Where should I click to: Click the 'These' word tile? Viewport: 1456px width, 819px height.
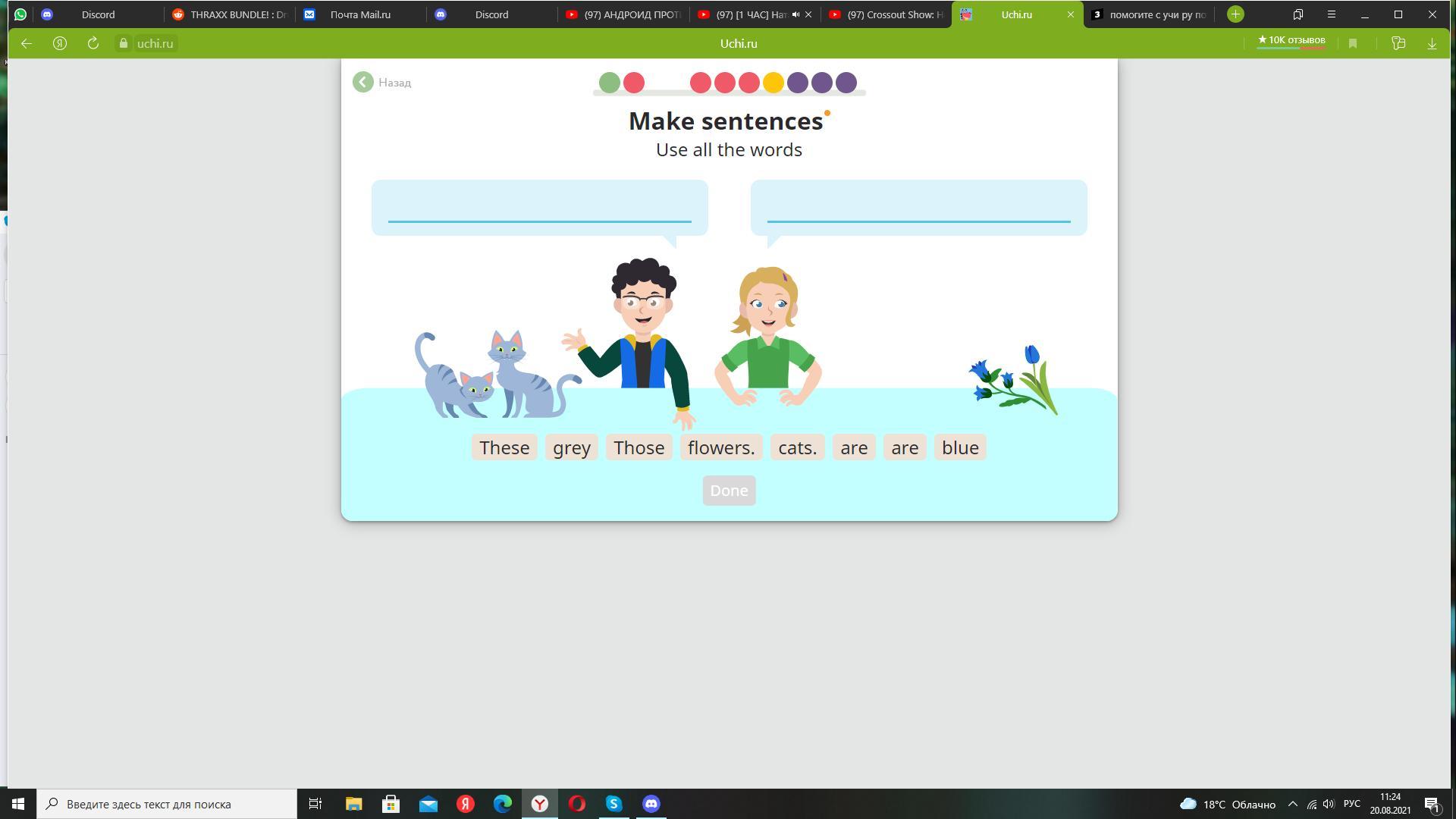[x=504, y=447]
